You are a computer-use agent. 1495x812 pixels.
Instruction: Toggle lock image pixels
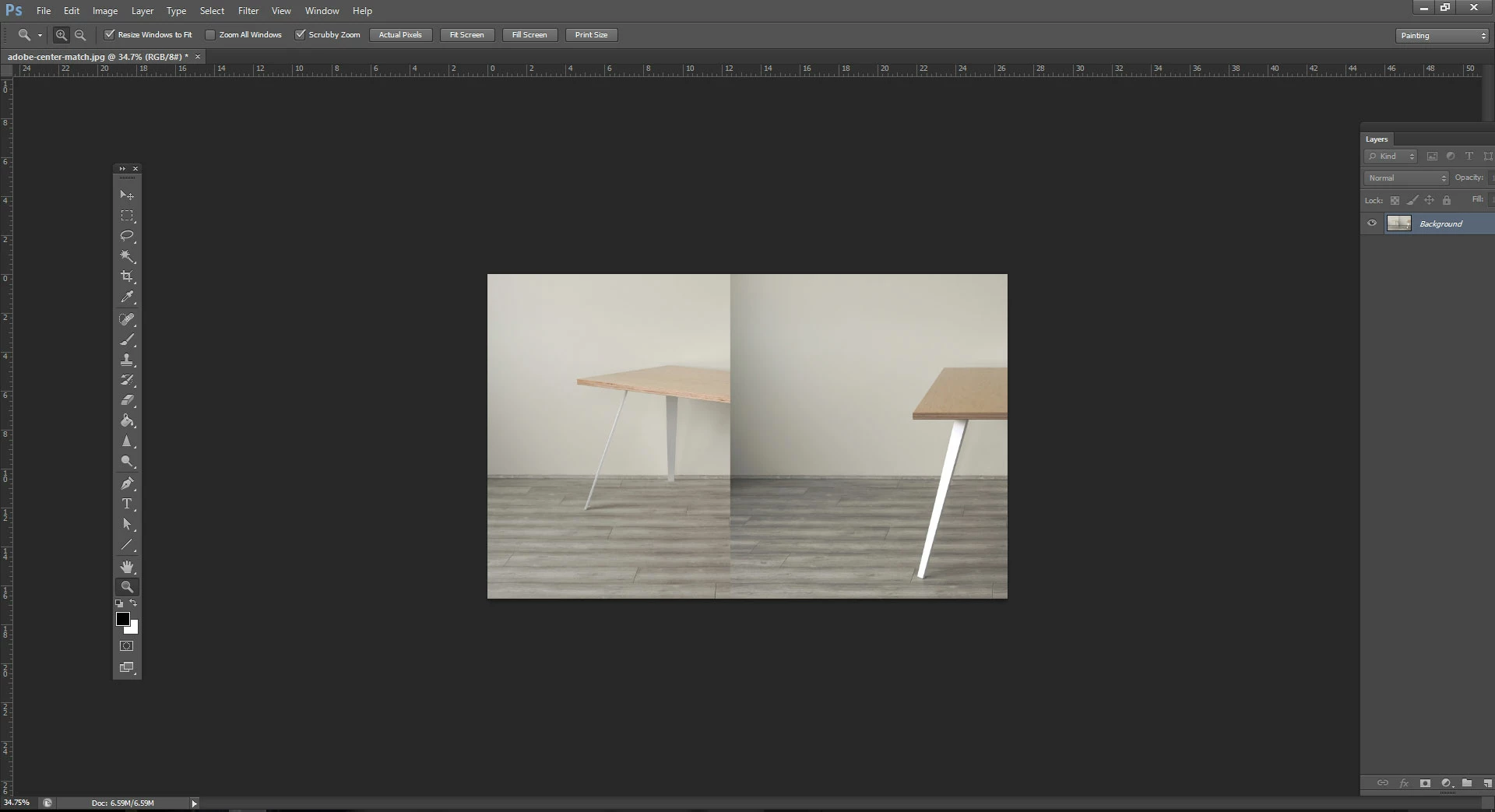click(x=1412, y=200)
